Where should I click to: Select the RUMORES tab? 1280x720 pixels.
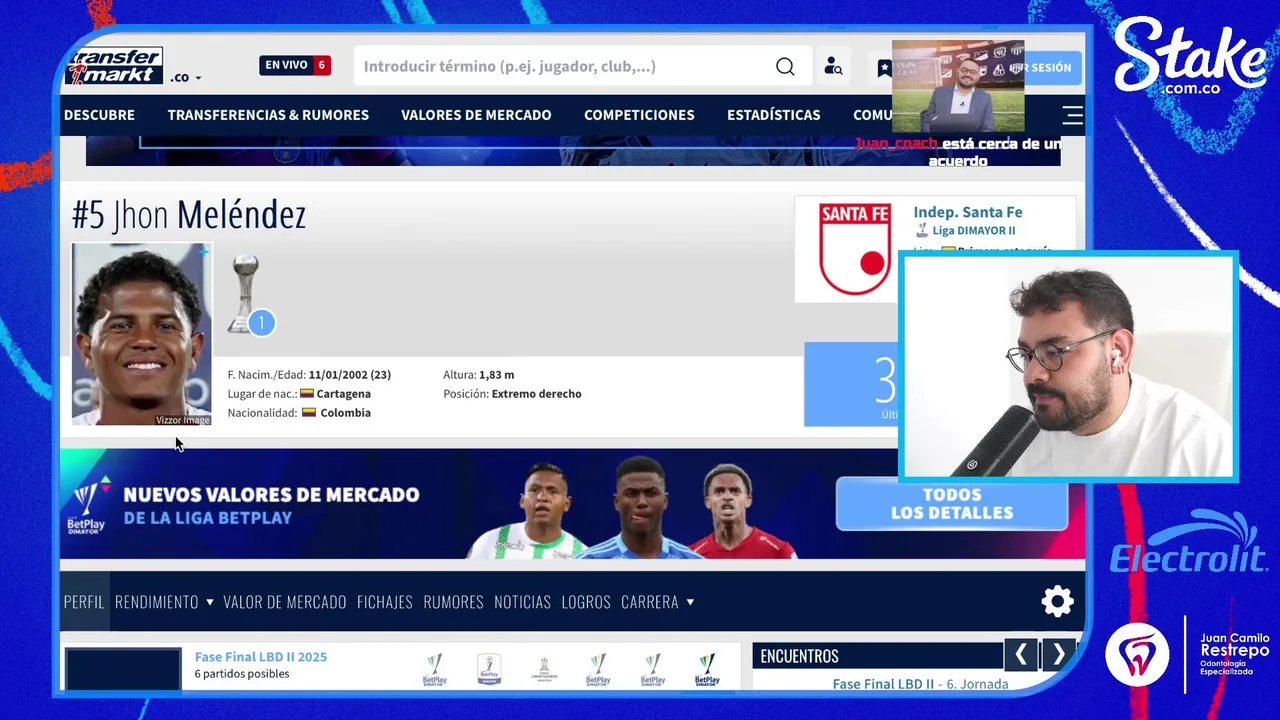coord(453,602)
